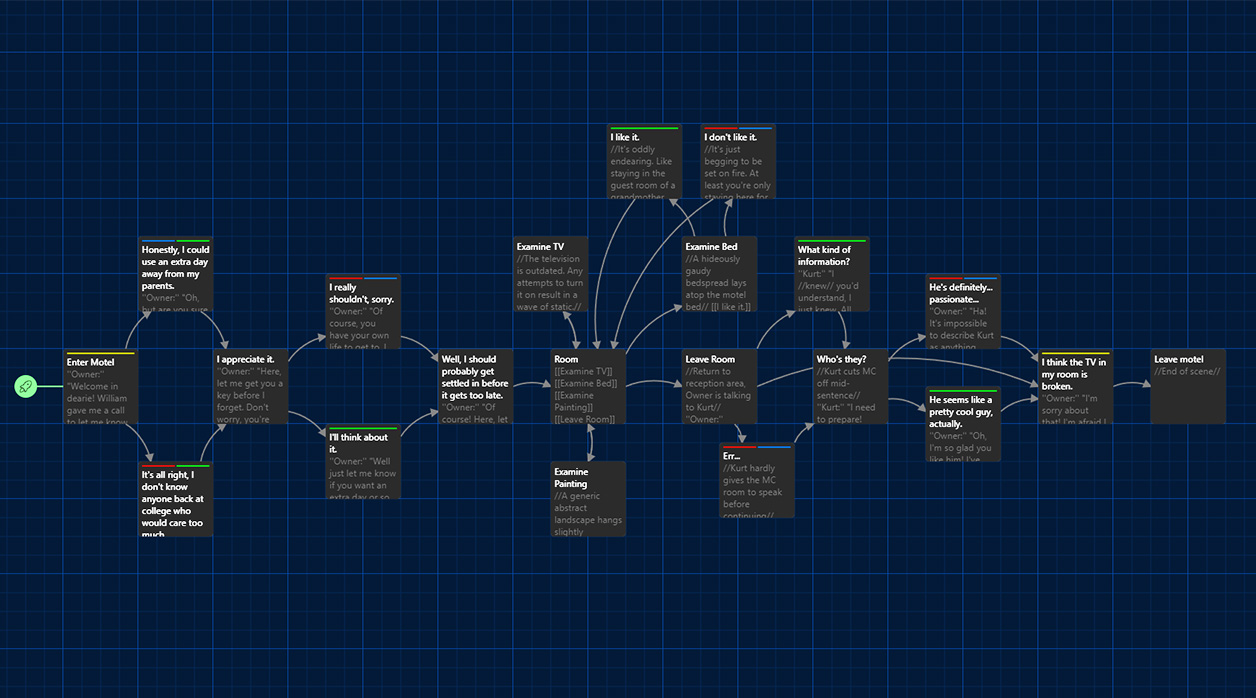This screenshot has width=1256, height=698.
Task: Select the Examine Painting passage
Action: click(x=588, y=499)
